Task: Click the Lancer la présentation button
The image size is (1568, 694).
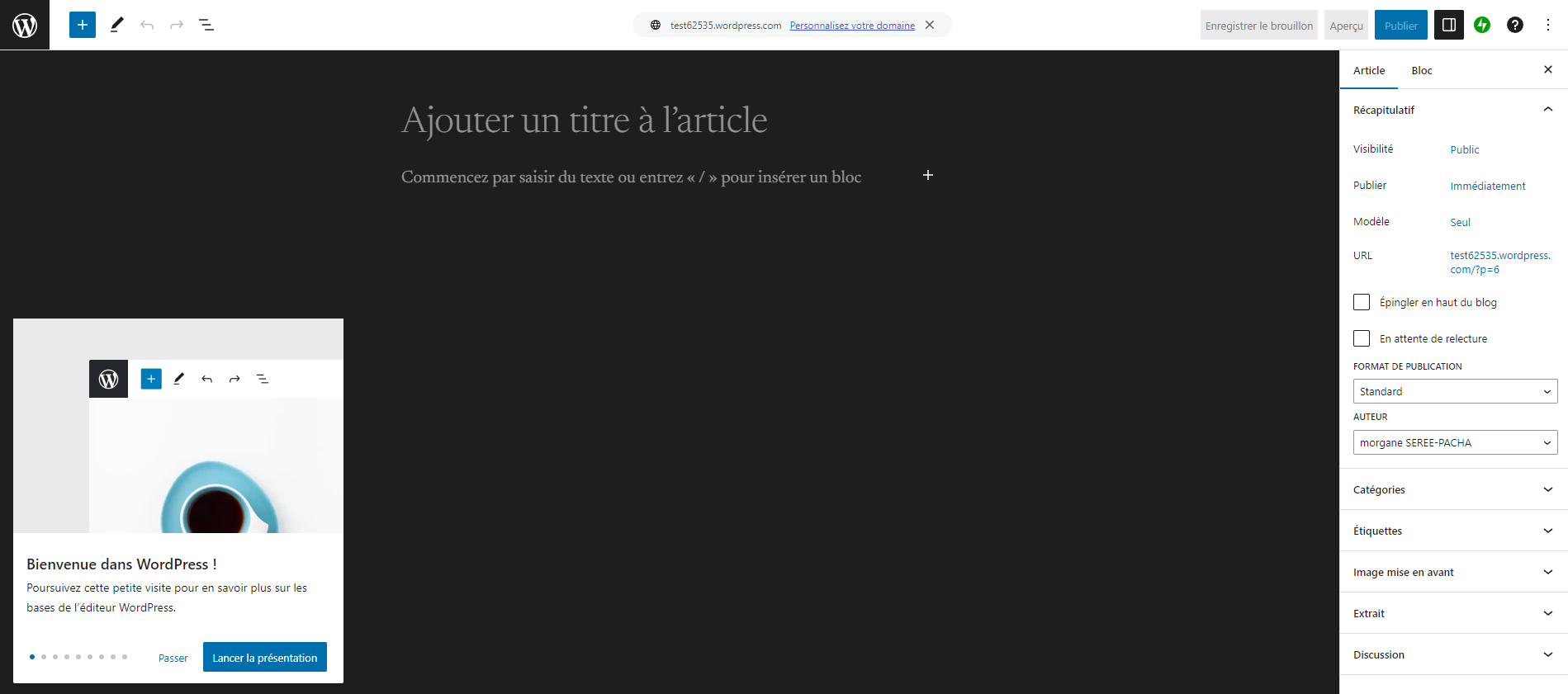Action: (264, 657)
